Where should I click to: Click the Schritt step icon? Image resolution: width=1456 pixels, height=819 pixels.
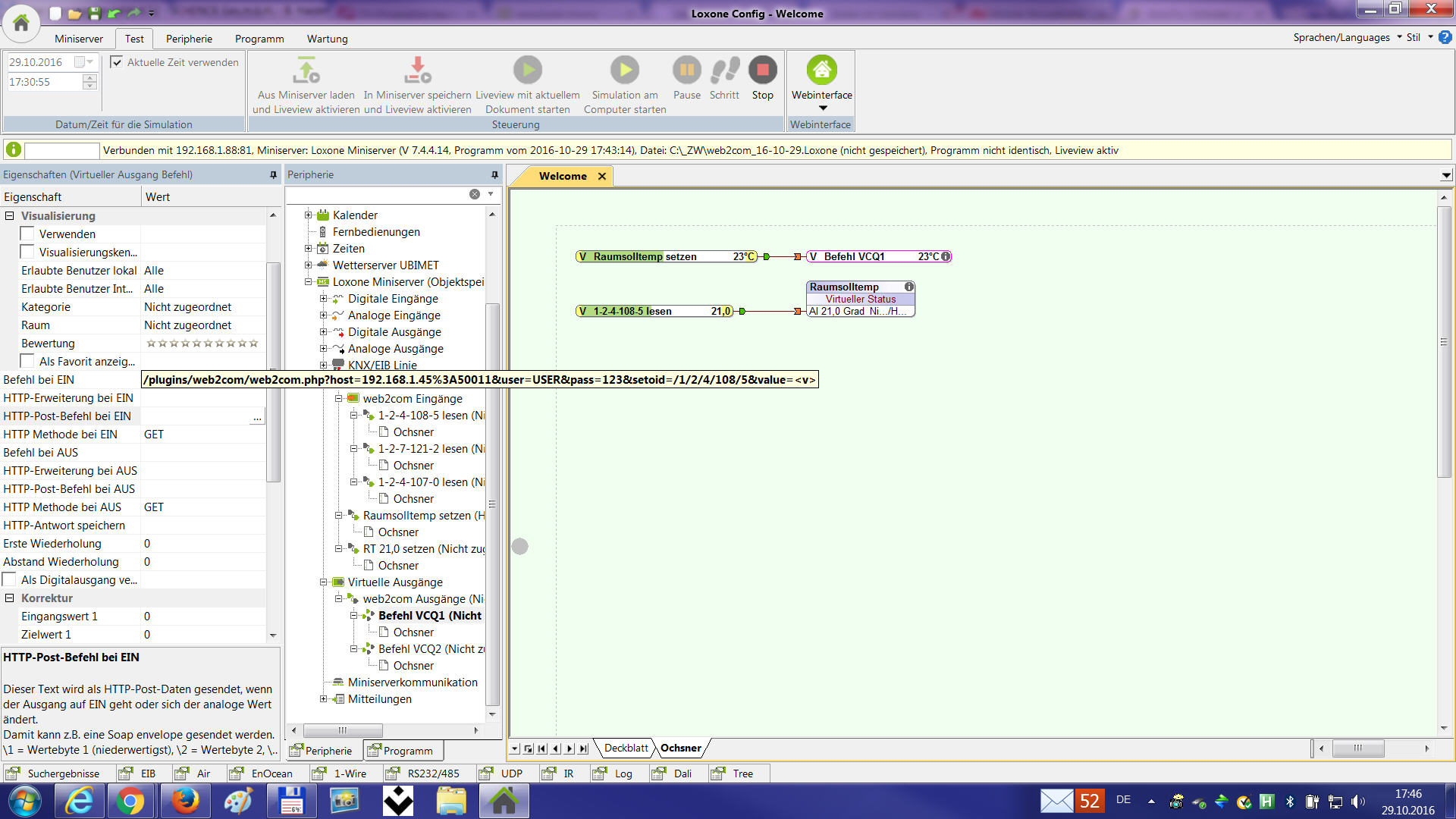point(724,71)
